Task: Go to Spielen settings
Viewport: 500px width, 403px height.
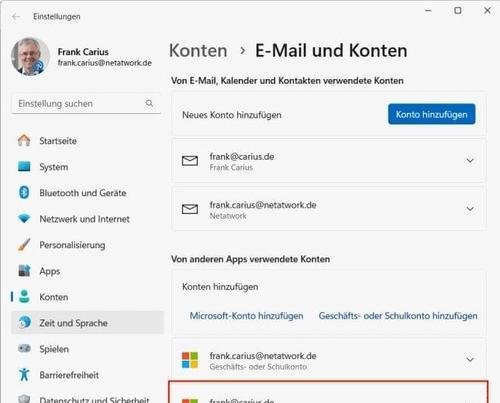Action: (87, 349)
